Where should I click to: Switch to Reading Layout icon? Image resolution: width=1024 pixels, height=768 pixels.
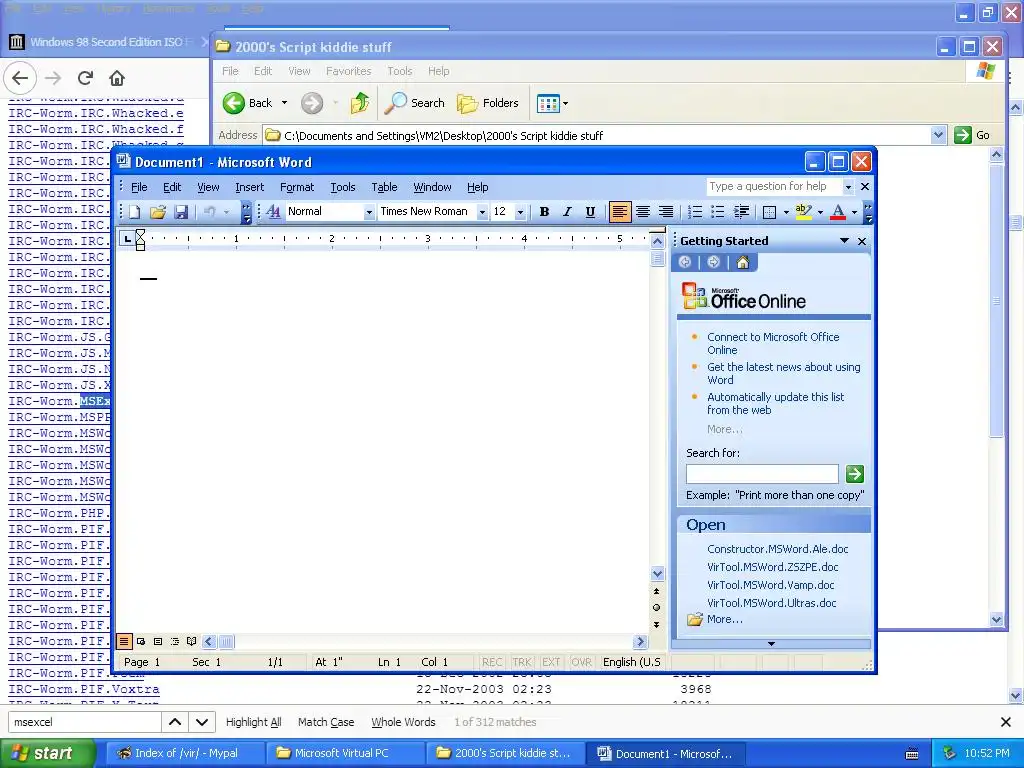191,642
